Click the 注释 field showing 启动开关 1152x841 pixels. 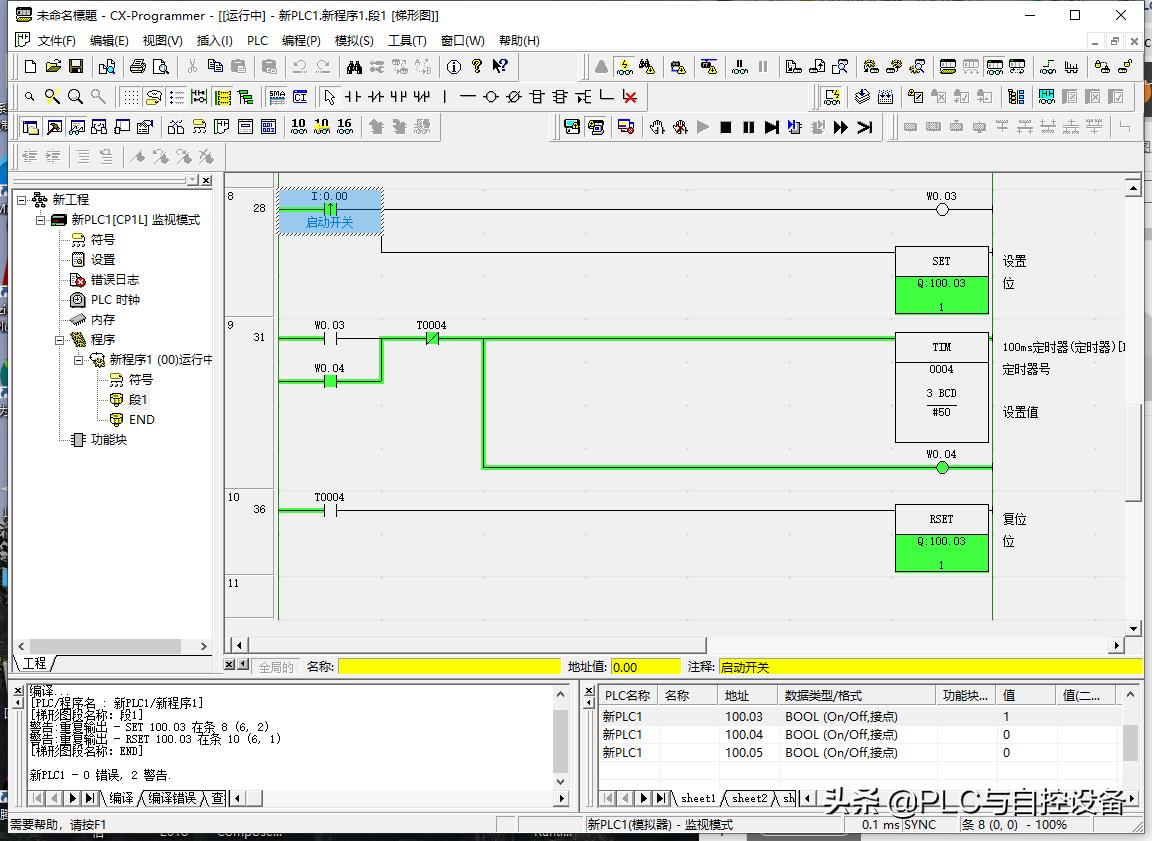point(930,667)
